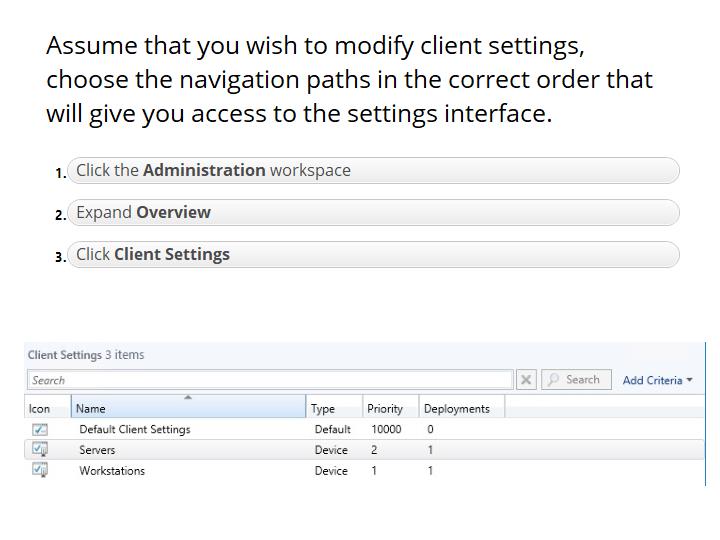Viewport: 720px width, 540px height.
Task: Select the Default Client Settings row
Action: [x=134, y=429]
